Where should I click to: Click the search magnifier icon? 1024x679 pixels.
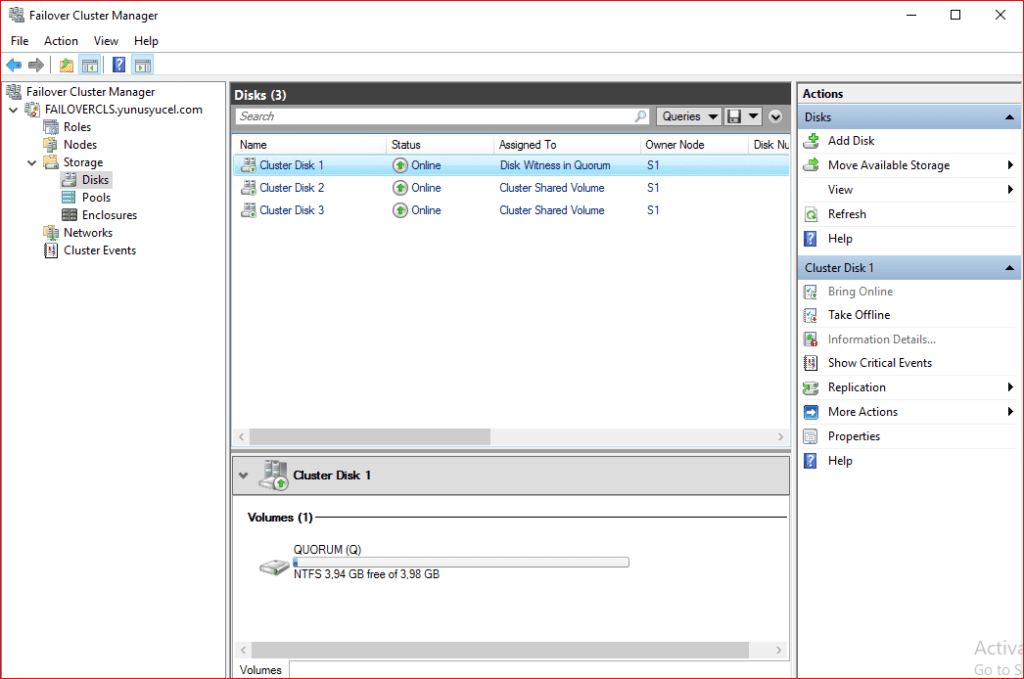[640, 116]
